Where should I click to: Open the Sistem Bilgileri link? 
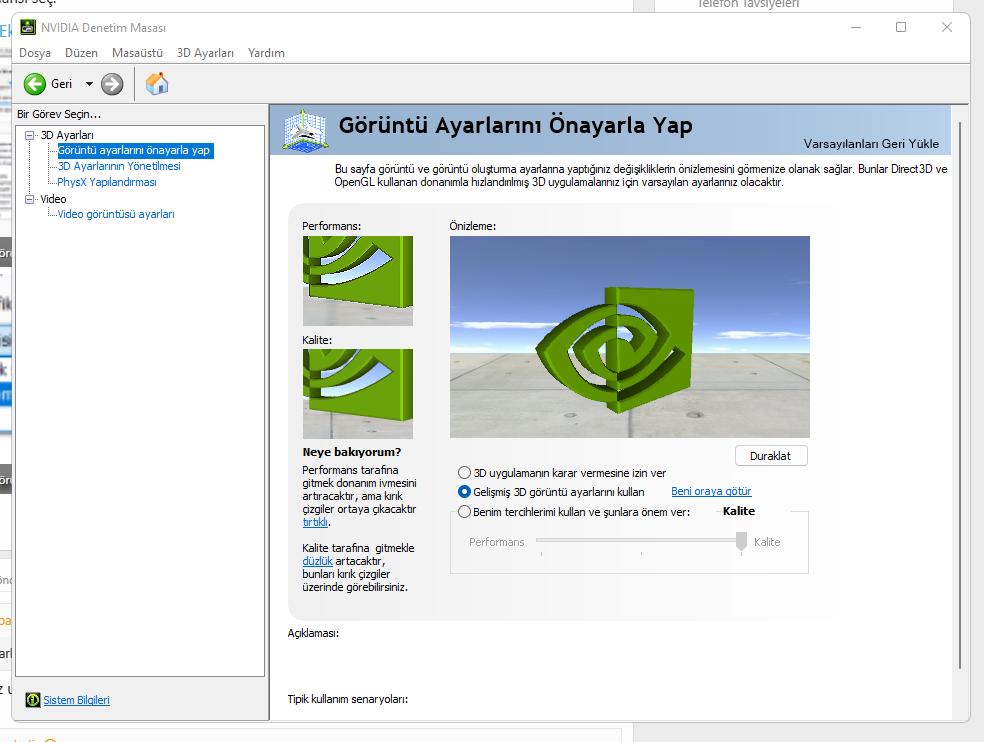tap(77, 700)
